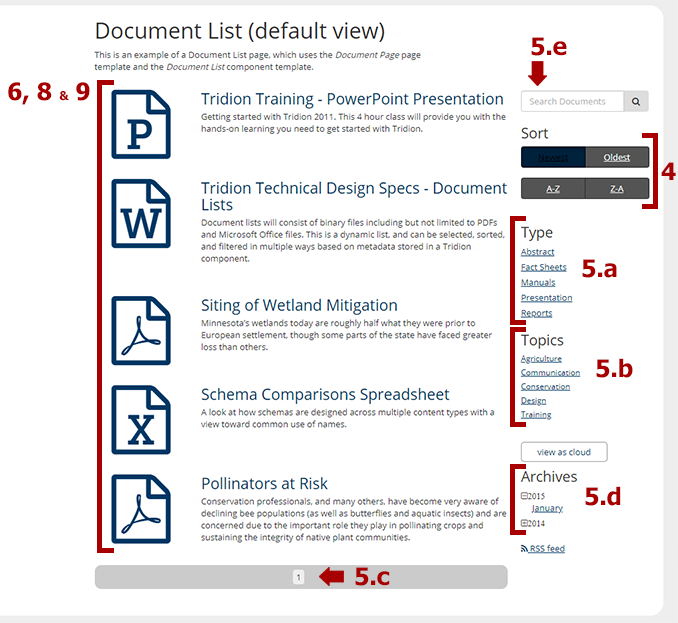The height and width of the screenshot is (623, 678).
Task: Click the PowerPoint file icon for Tridion Training
Action: click(x=141, y=123)
